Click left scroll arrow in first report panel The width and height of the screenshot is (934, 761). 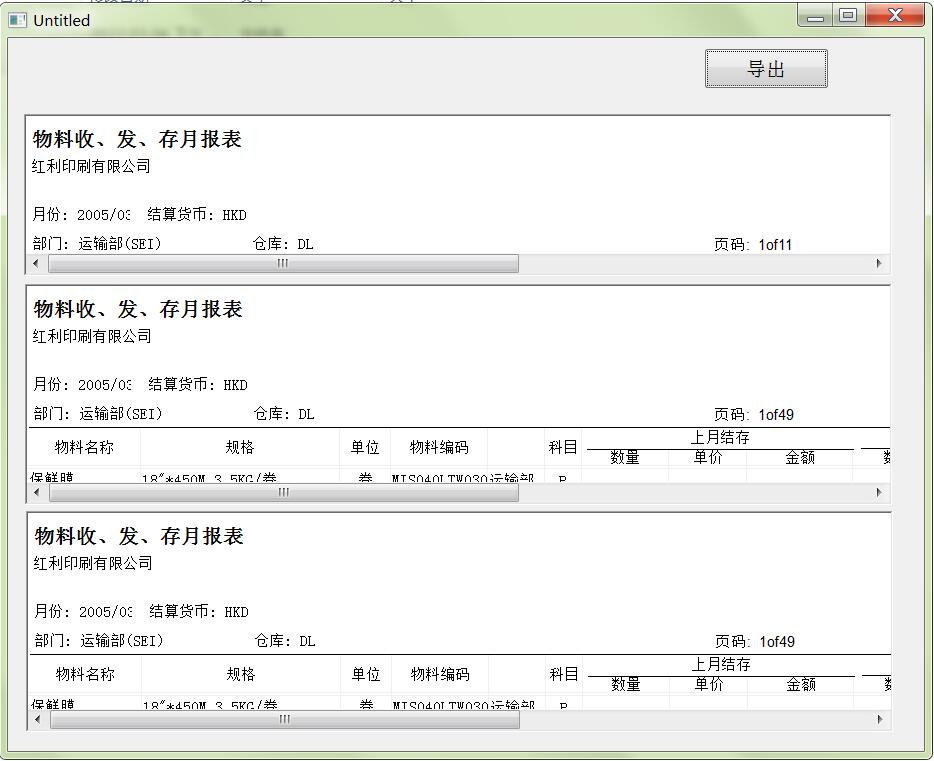click(36, 263)
